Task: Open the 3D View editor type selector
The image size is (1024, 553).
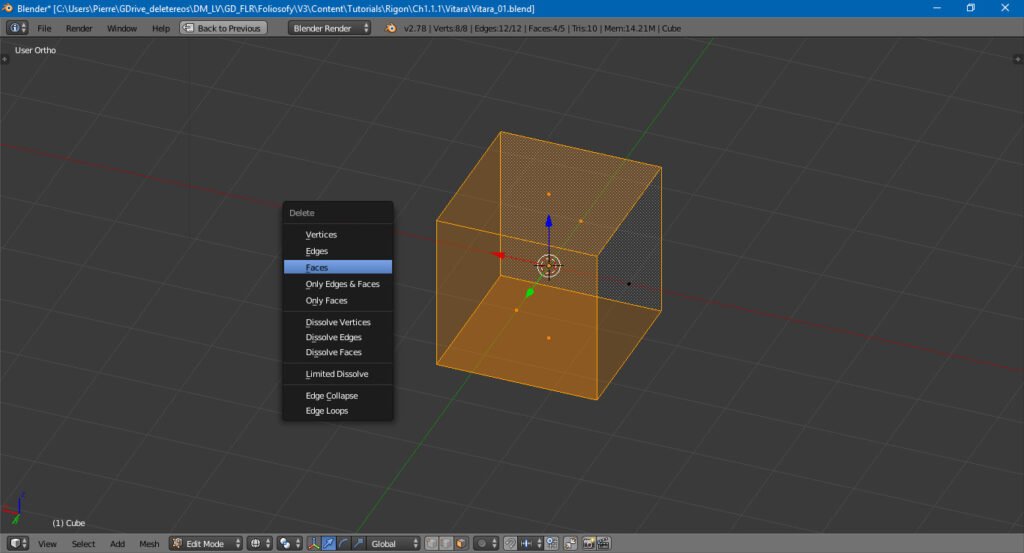Action: [18, 543]
